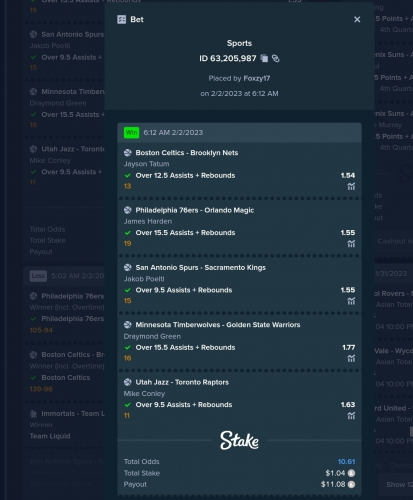Open Utah Jazz - Toronto Raptors match

pyautogui.click(x=182, y=382)
